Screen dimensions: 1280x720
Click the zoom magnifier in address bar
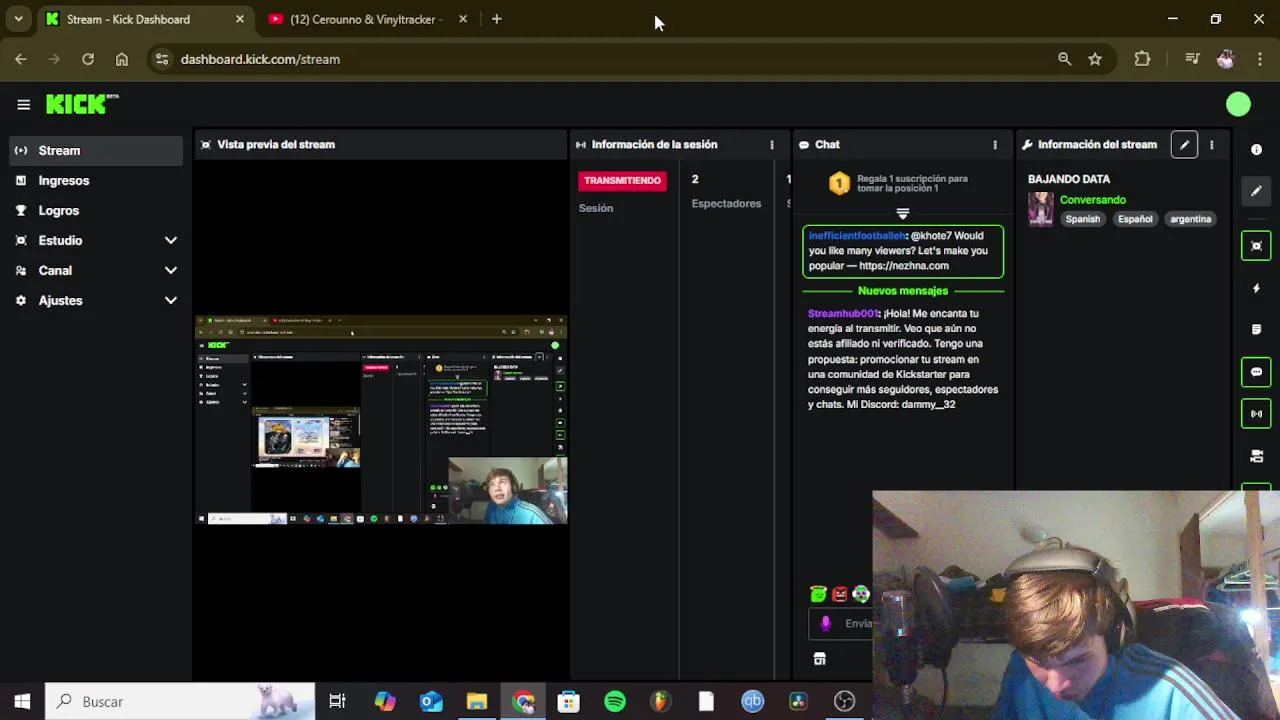(x=1064, y=59)
